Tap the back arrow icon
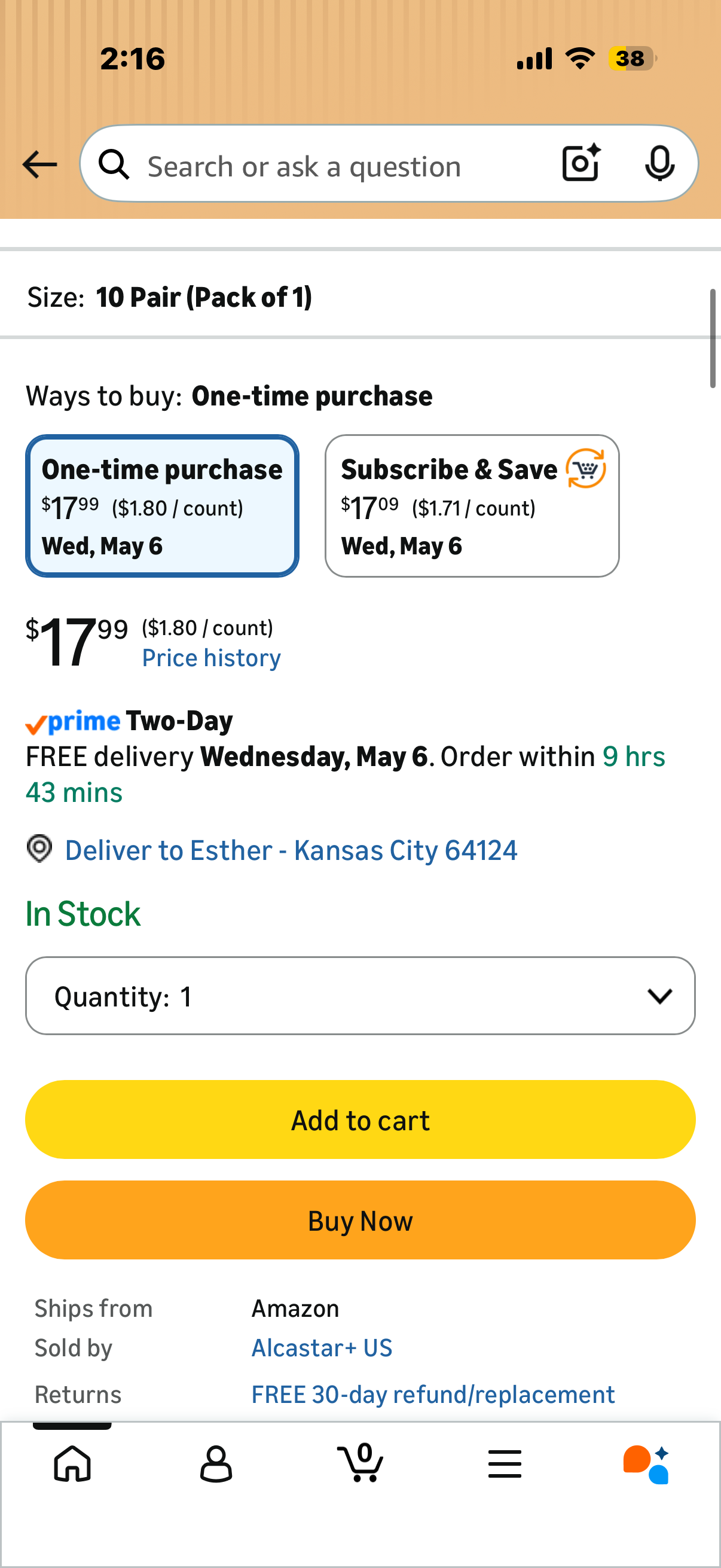The width and height of the screenshot is (721, 1568). (x=39, y=164)
